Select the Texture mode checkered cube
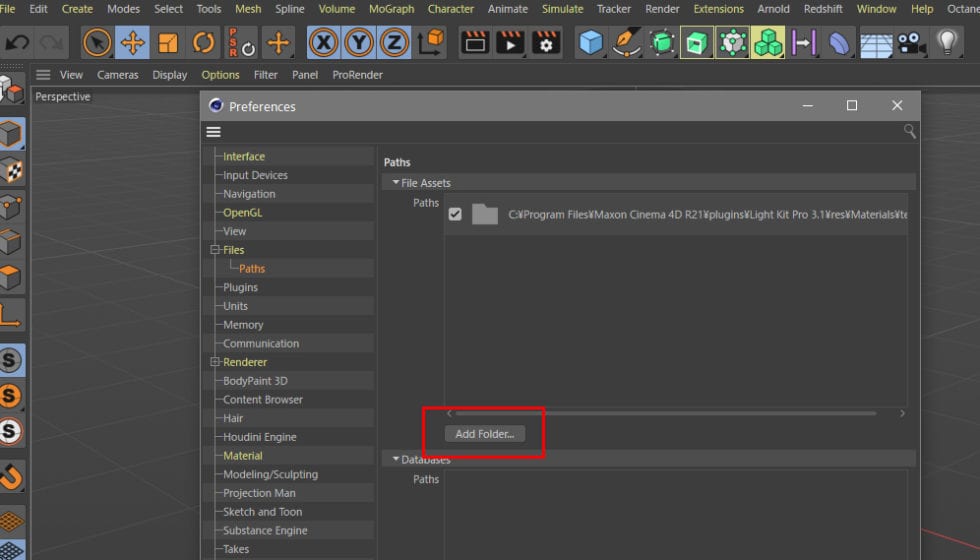 (x=11, y=170)
